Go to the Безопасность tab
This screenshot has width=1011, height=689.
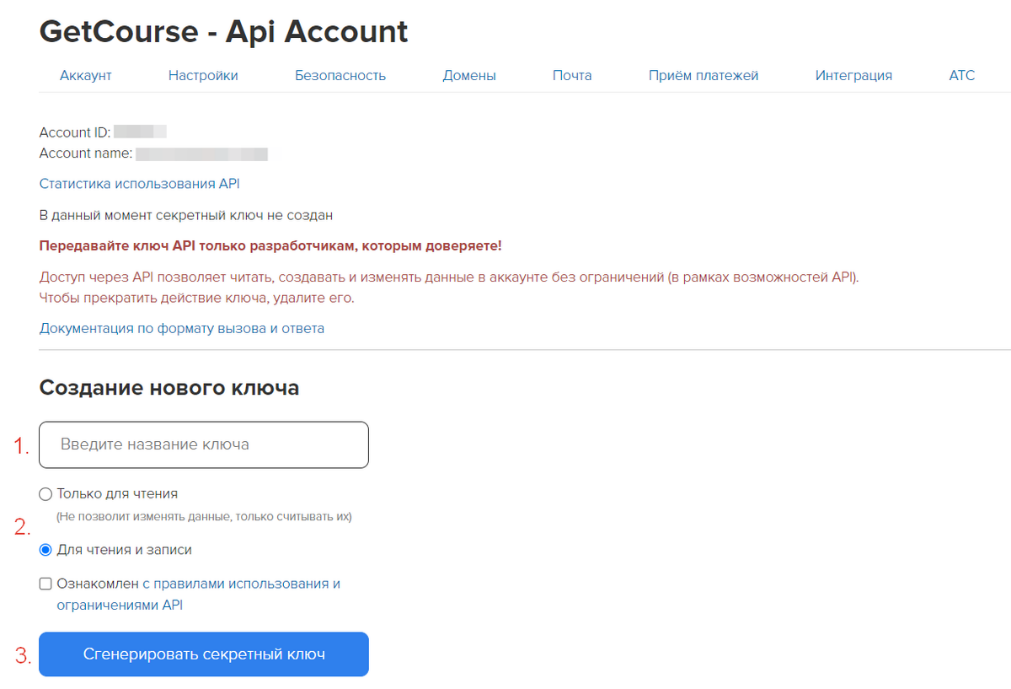click(340, 75)
